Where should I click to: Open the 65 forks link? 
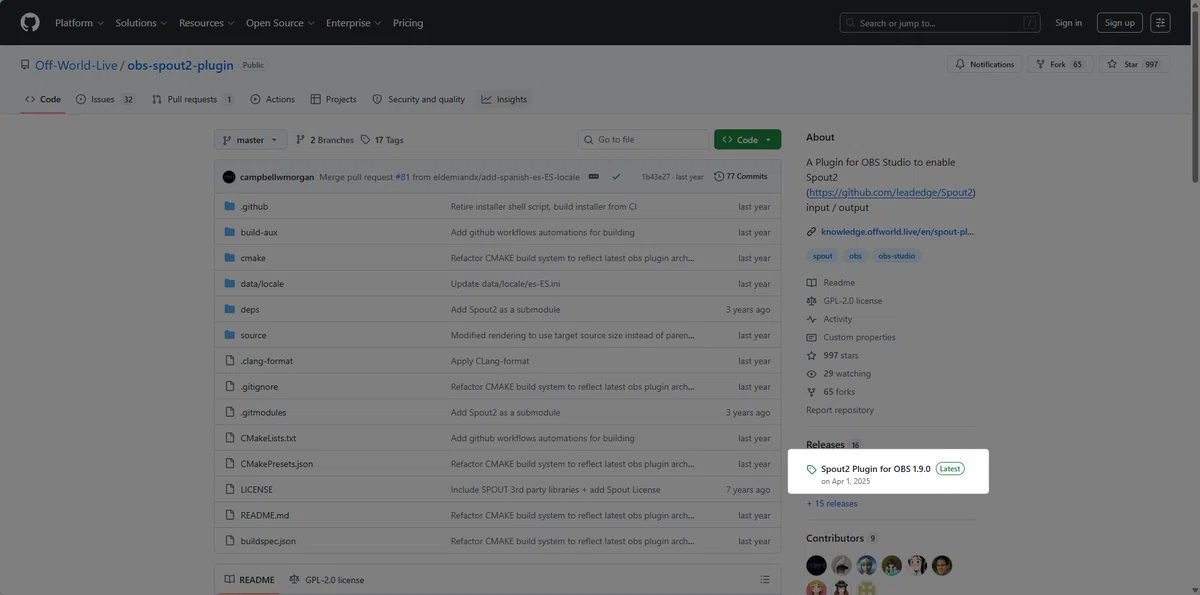coord(839,392)
